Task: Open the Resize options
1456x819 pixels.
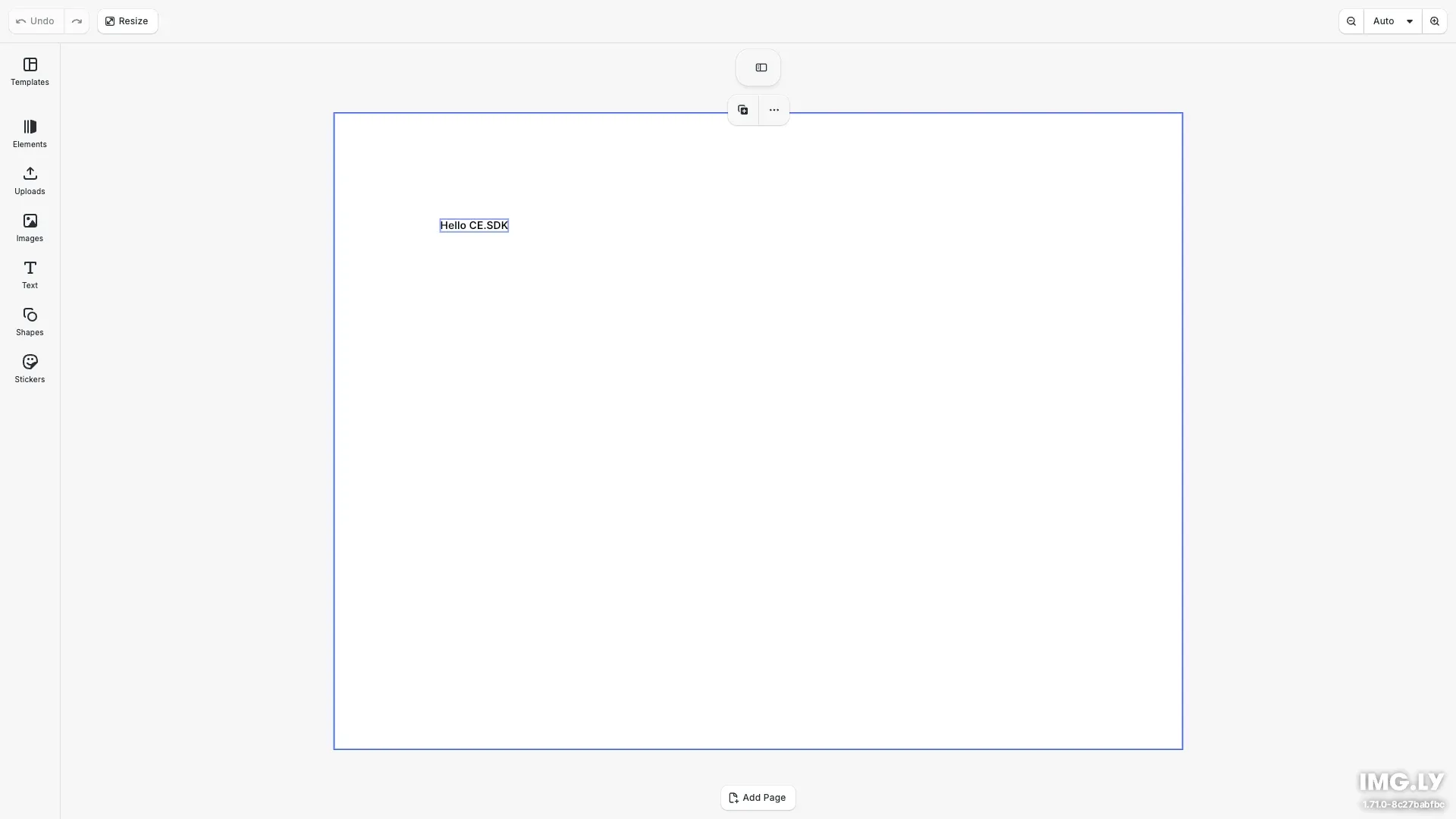Action: (127, 21)
